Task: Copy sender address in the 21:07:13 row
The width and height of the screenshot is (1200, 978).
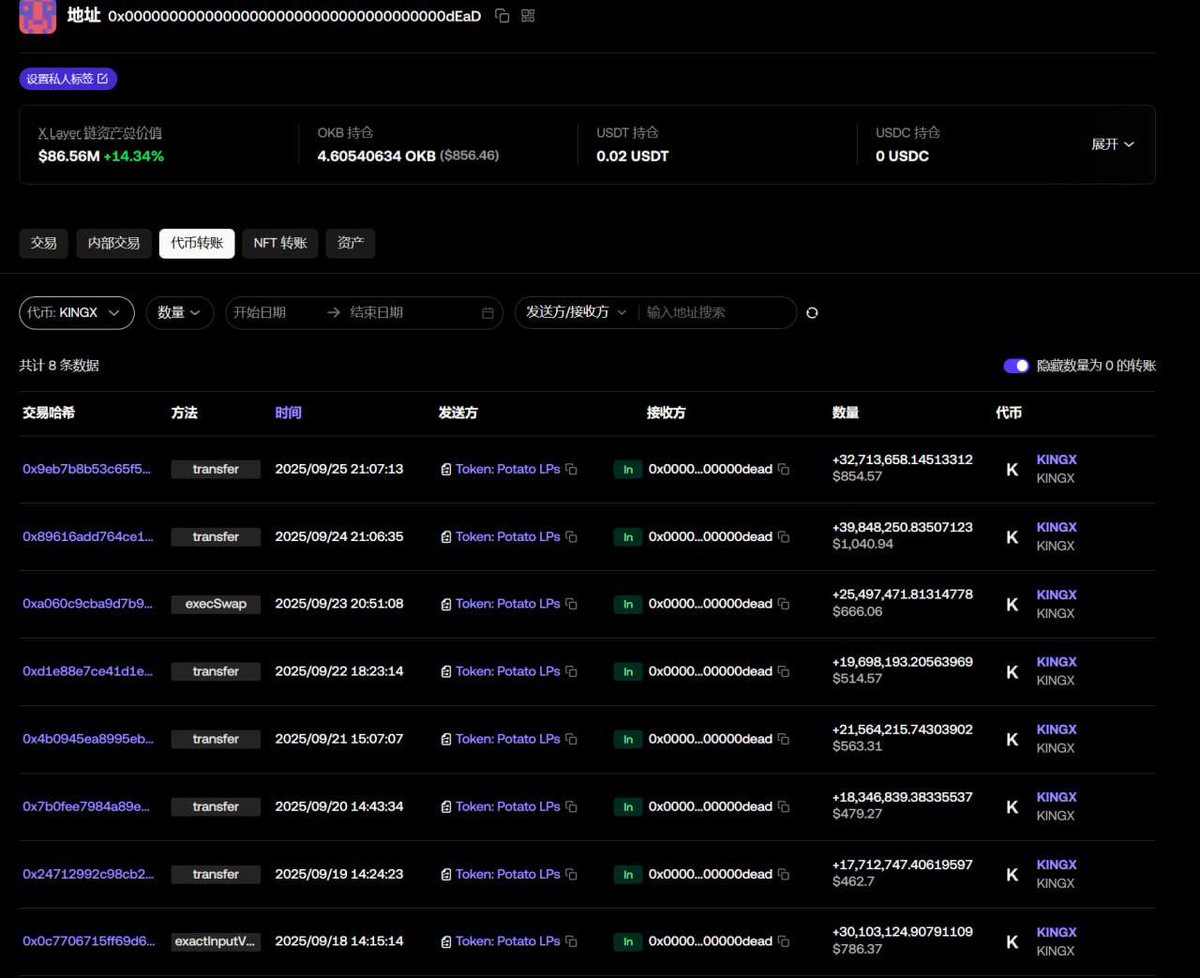Action: [571, 469]
